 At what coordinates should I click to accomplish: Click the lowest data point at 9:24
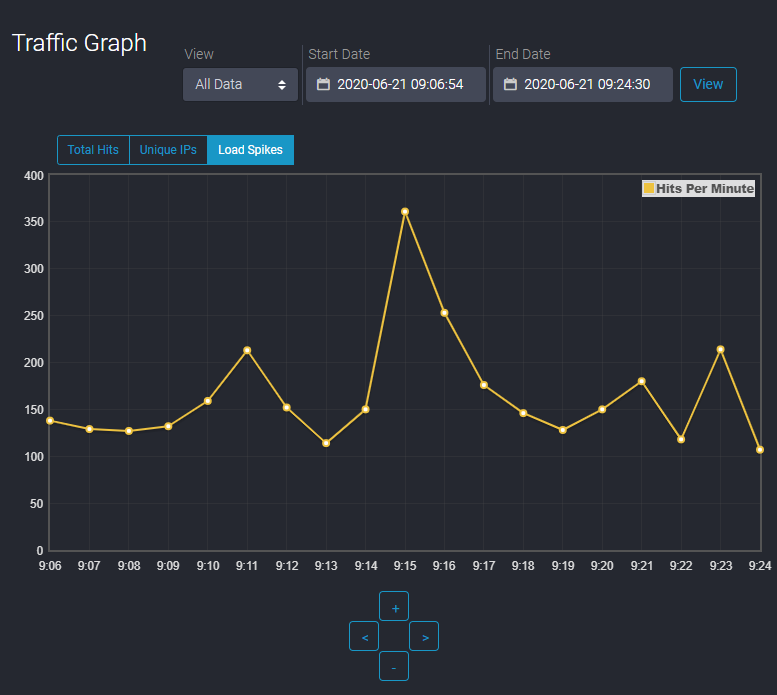pyautogui.click(x=760, y=449)
